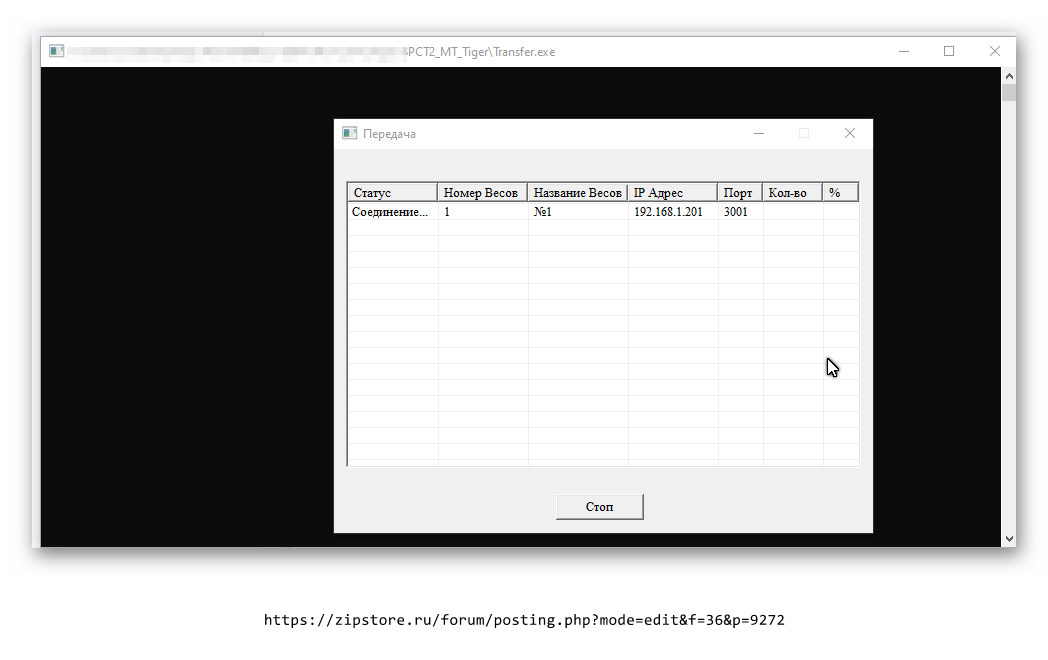Select the Соединение... status row
The width and height of the screenshot is (1048, 660).
[x=390, y=212]
